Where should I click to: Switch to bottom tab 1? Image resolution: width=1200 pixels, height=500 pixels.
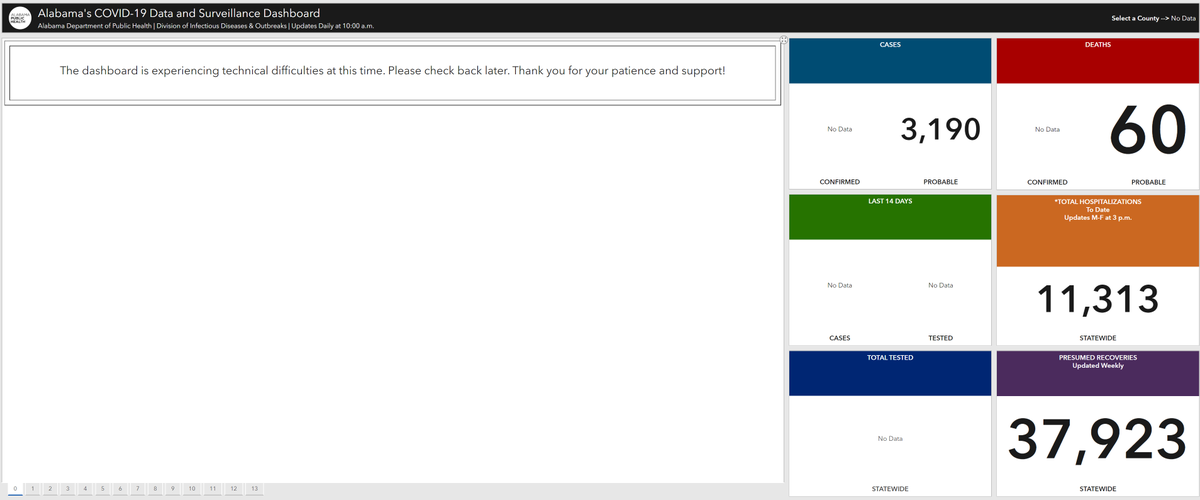pyautogui.click(x=33, y=488)
